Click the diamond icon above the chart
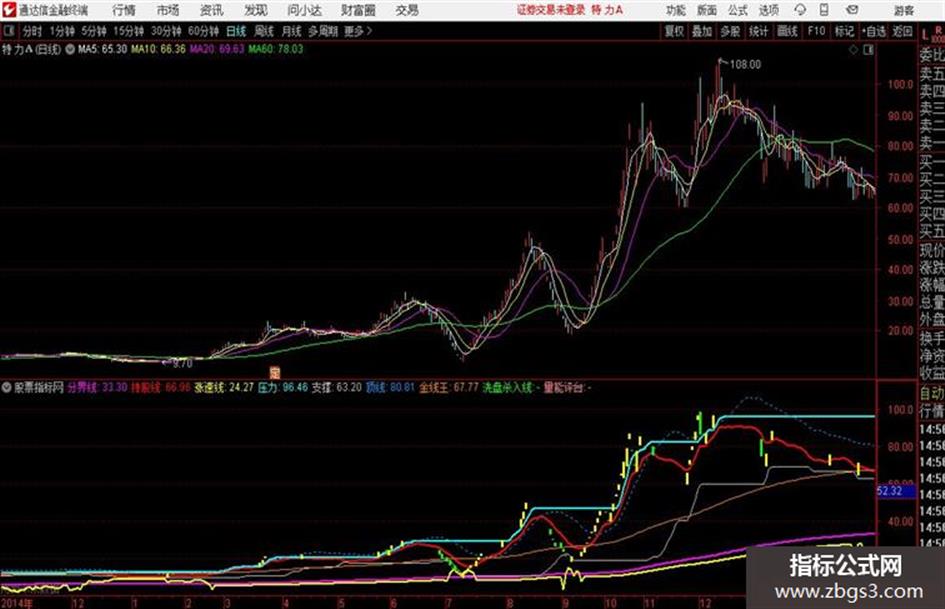 click(853, 50)
